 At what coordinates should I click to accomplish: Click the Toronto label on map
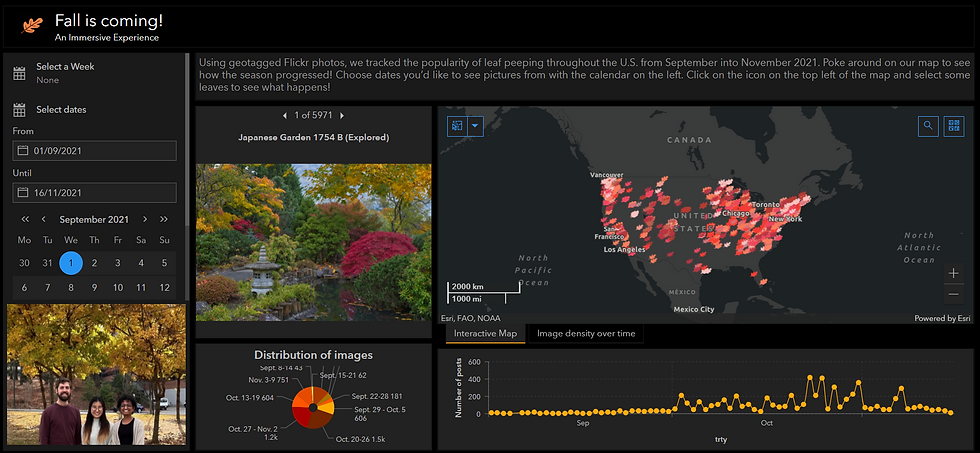tap(766, 204)
